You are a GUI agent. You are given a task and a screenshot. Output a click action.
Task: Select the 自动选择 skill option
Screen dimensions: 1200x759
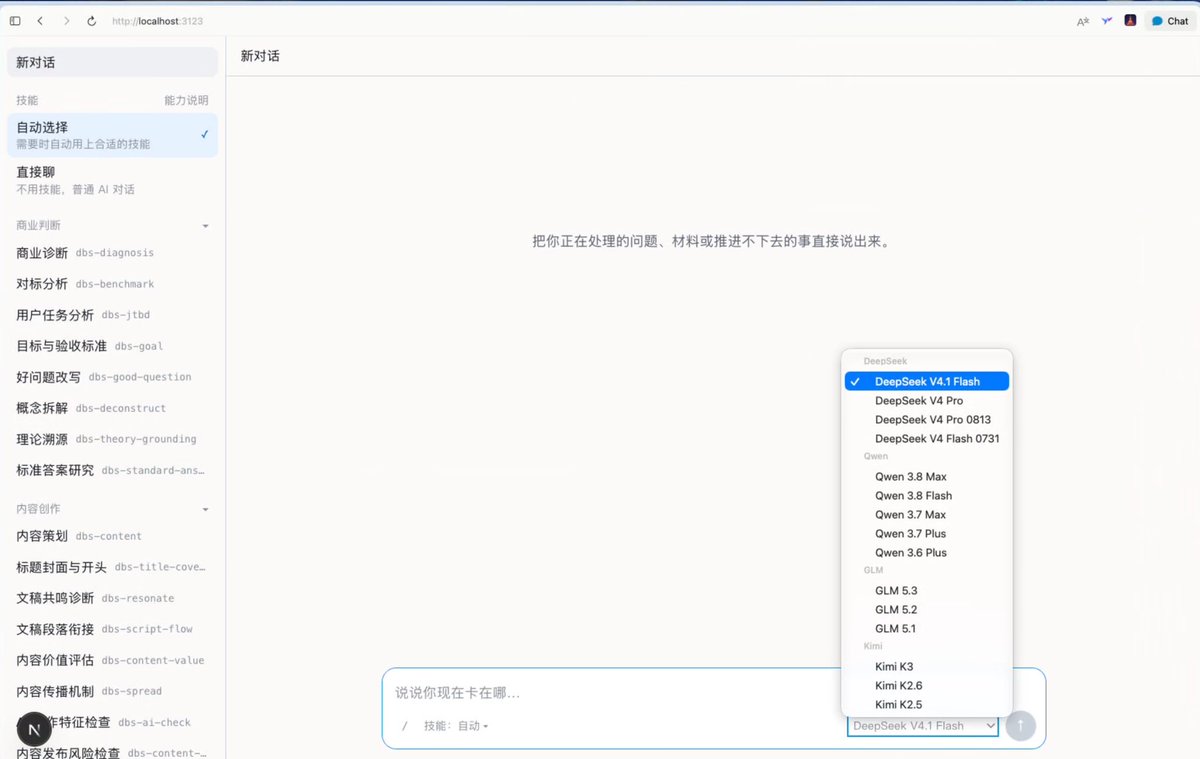tap(112, 135)
